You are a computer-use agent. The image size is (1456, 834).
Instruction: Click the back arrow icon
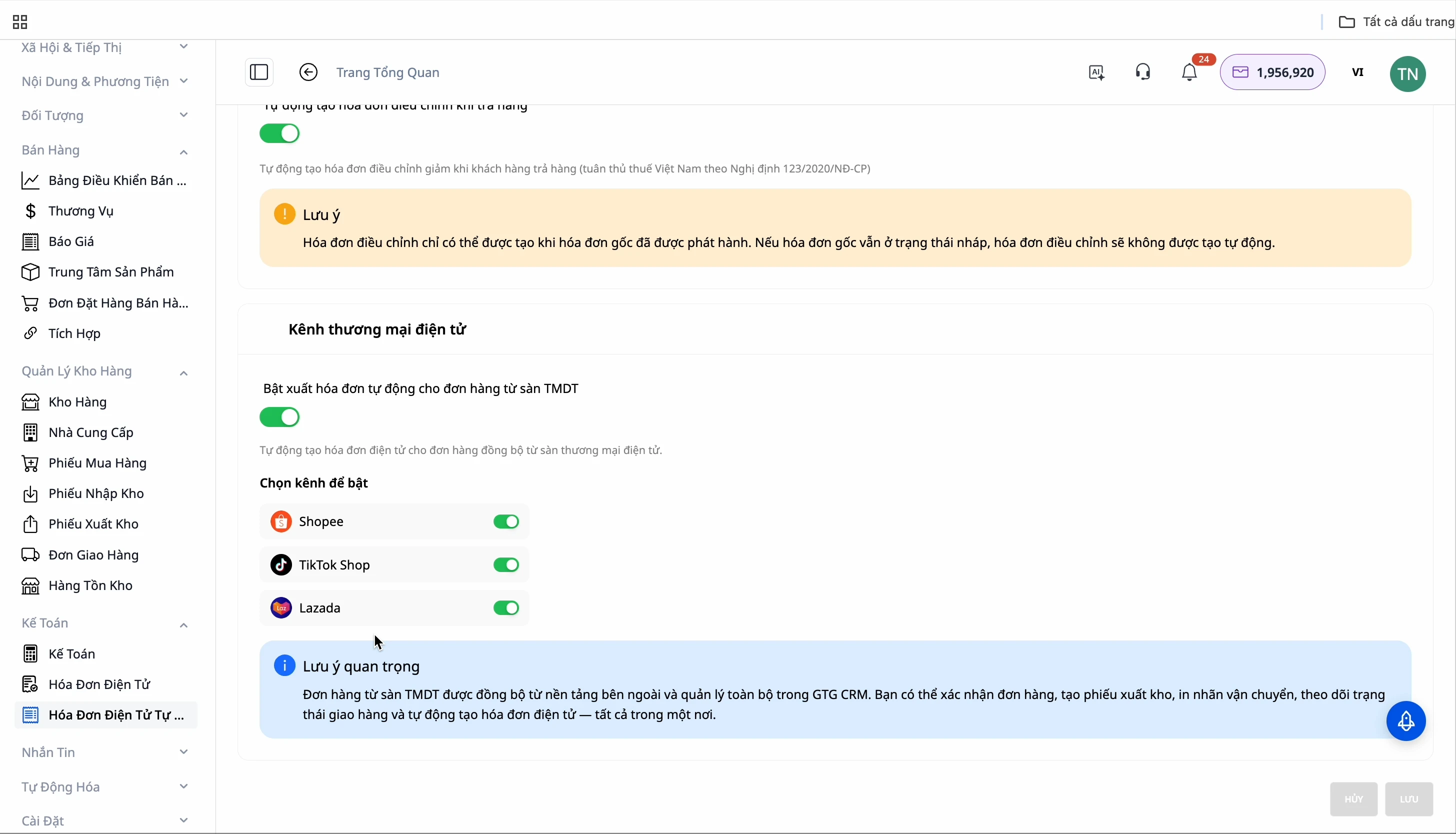[x=308, y=72]
